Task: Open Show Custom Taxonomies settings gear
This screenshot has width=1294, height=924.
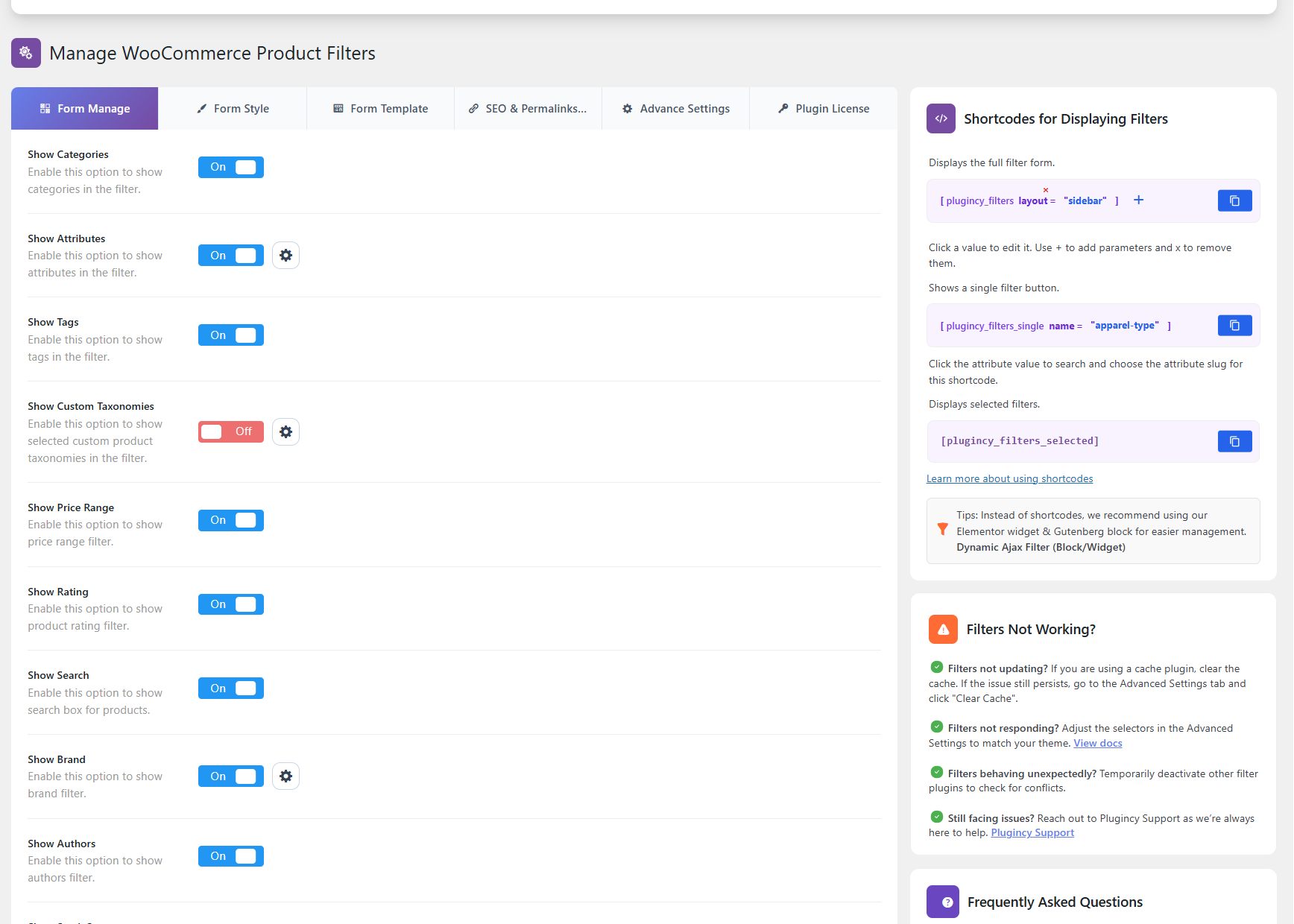Action: pos(285,432)
